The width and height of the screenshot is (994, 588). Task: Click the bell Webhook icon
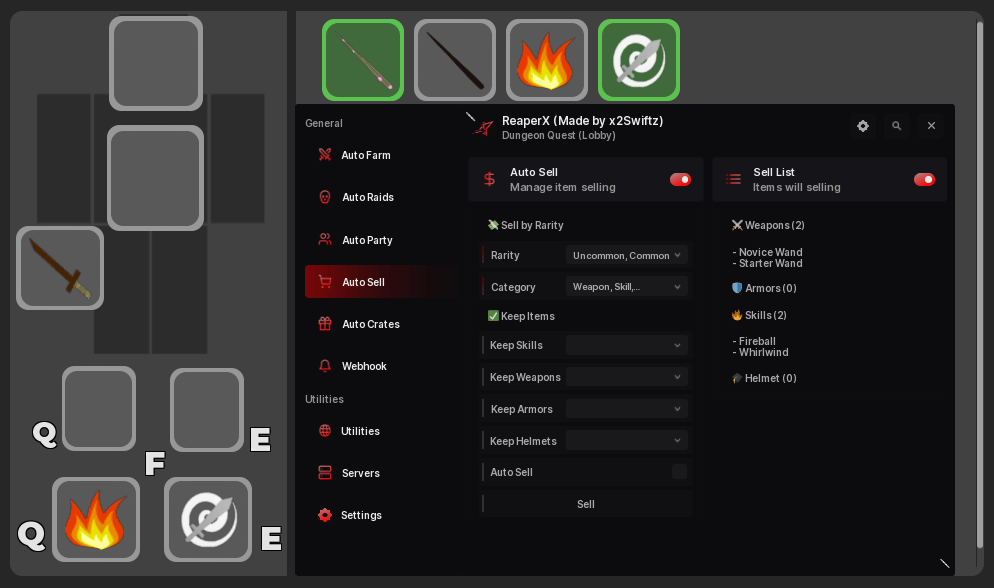[325, 366]
